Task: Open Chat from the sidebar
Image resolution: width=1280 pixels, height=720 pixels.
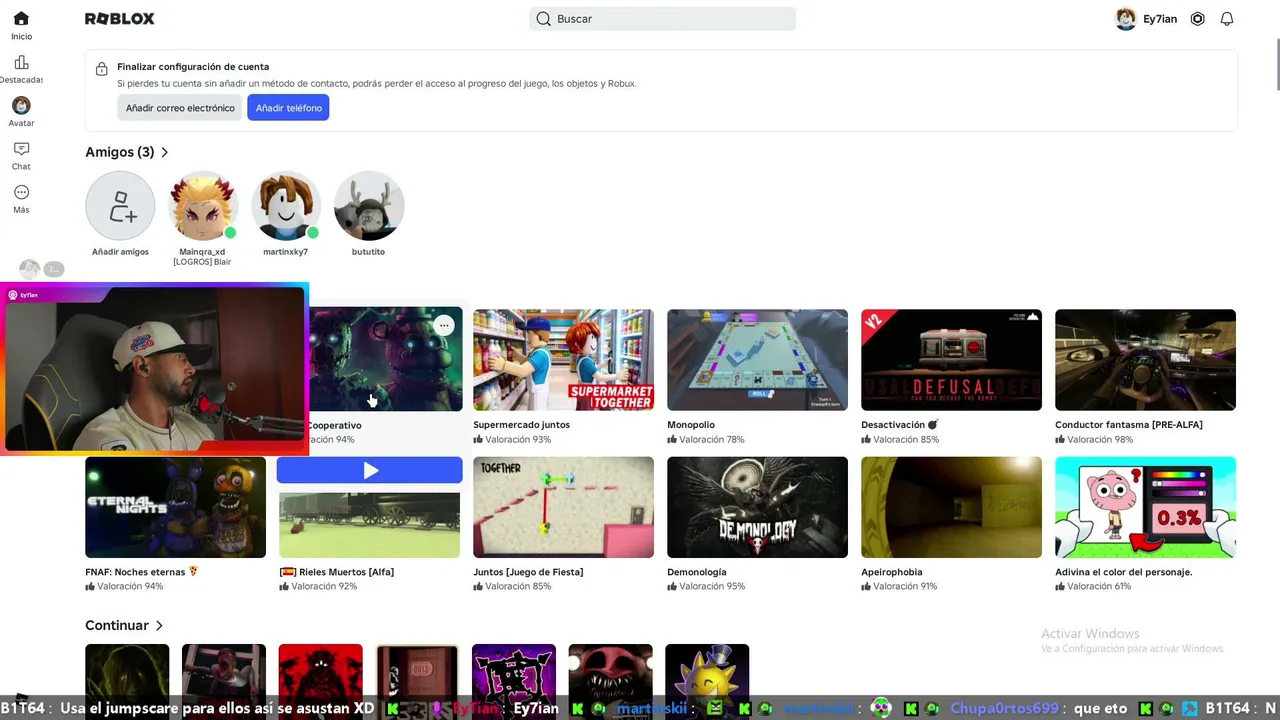Action: 21,149
